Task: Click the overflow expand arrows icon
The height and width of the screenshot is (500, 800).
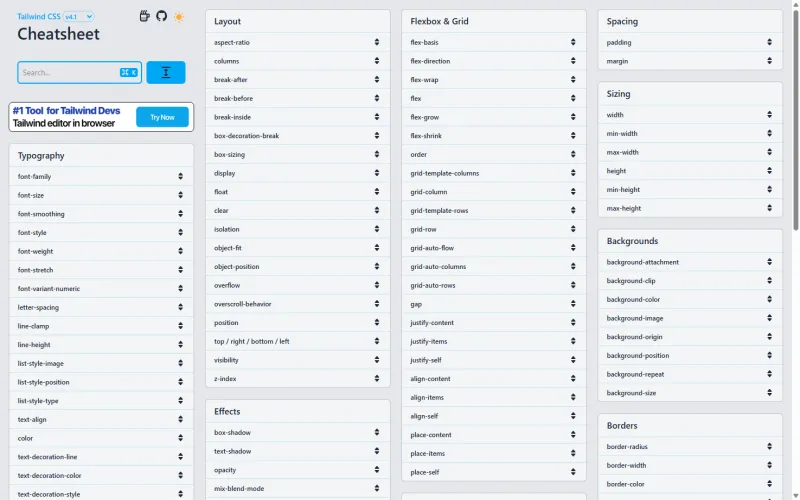Action: pos(377,285)
